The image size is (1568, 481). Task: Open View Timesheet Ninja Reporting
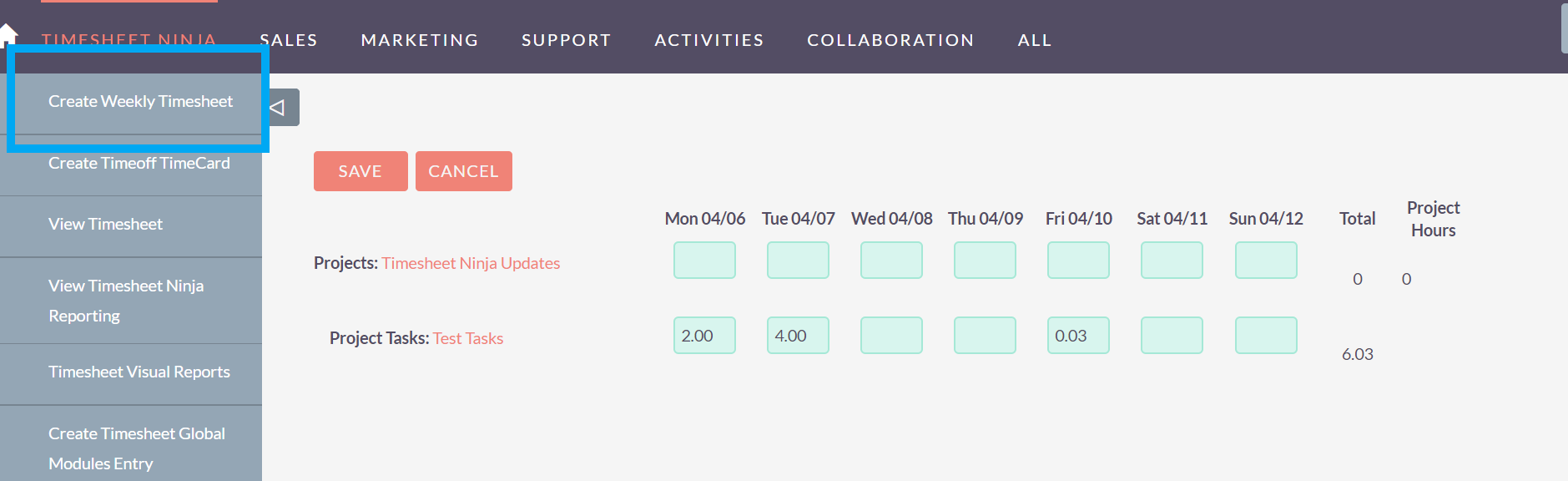126,301
